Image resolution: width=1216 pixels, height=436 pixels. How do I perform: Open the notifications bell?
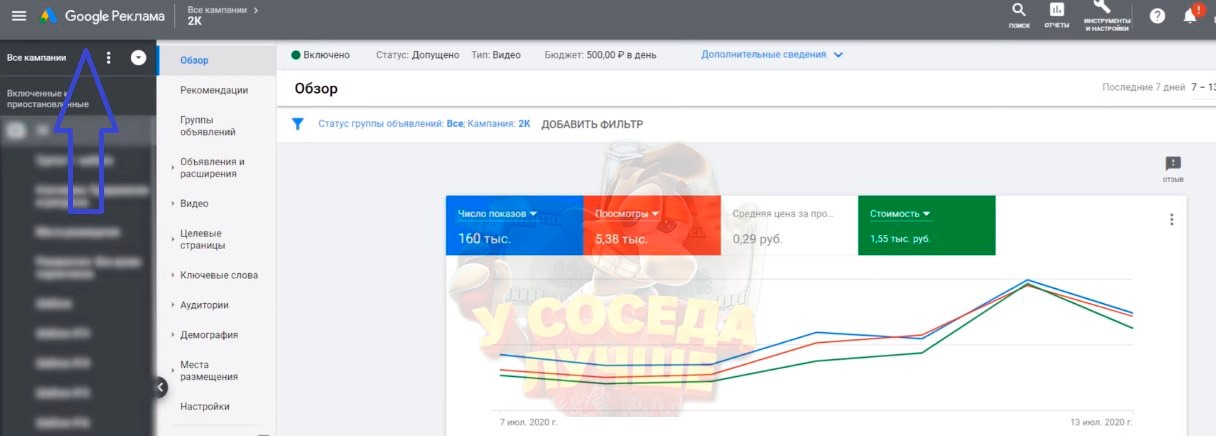click(x=1190, y=16)
